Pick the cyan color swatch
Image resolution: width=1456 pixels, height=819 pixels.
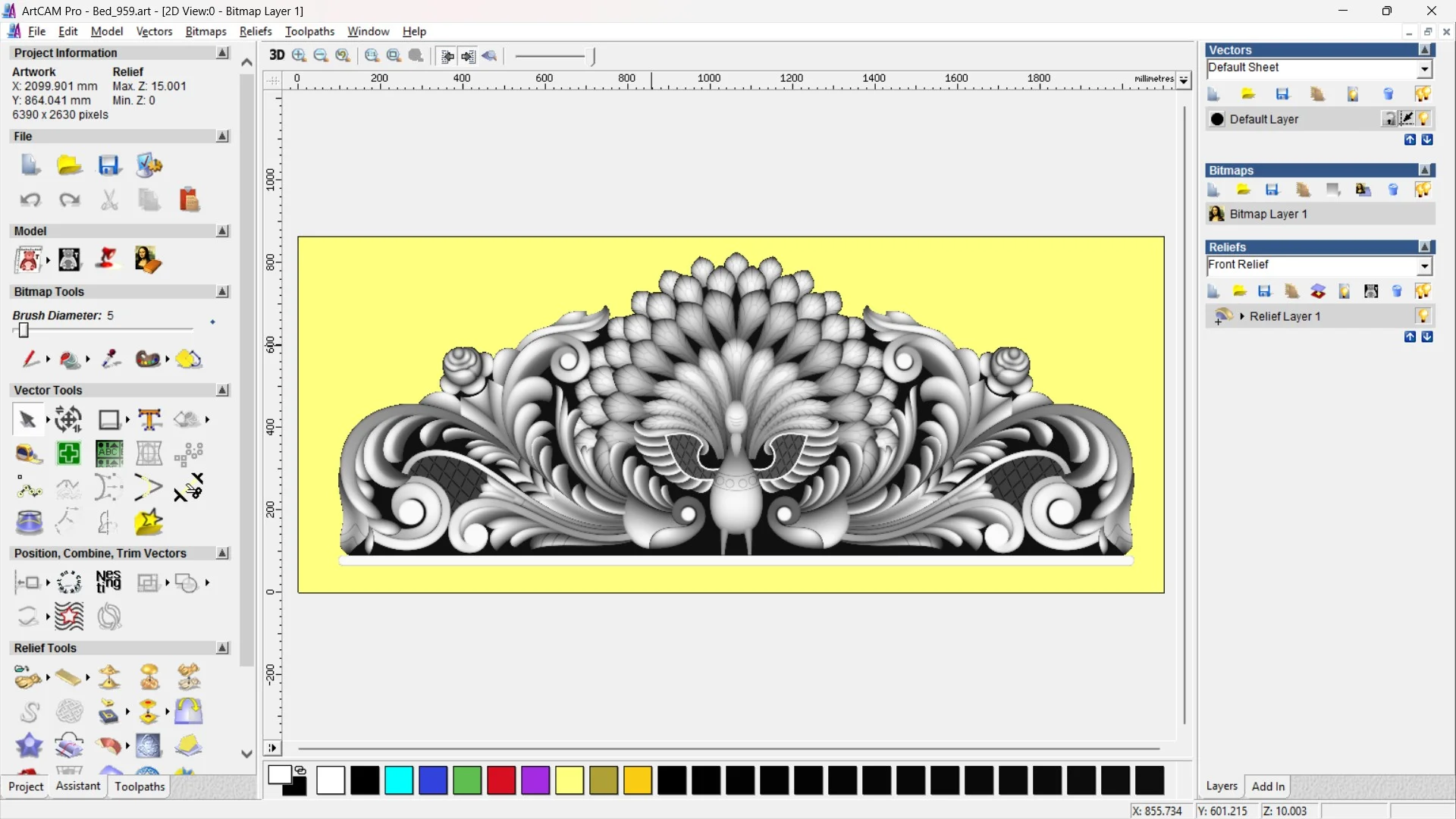(x=399, y=780)
